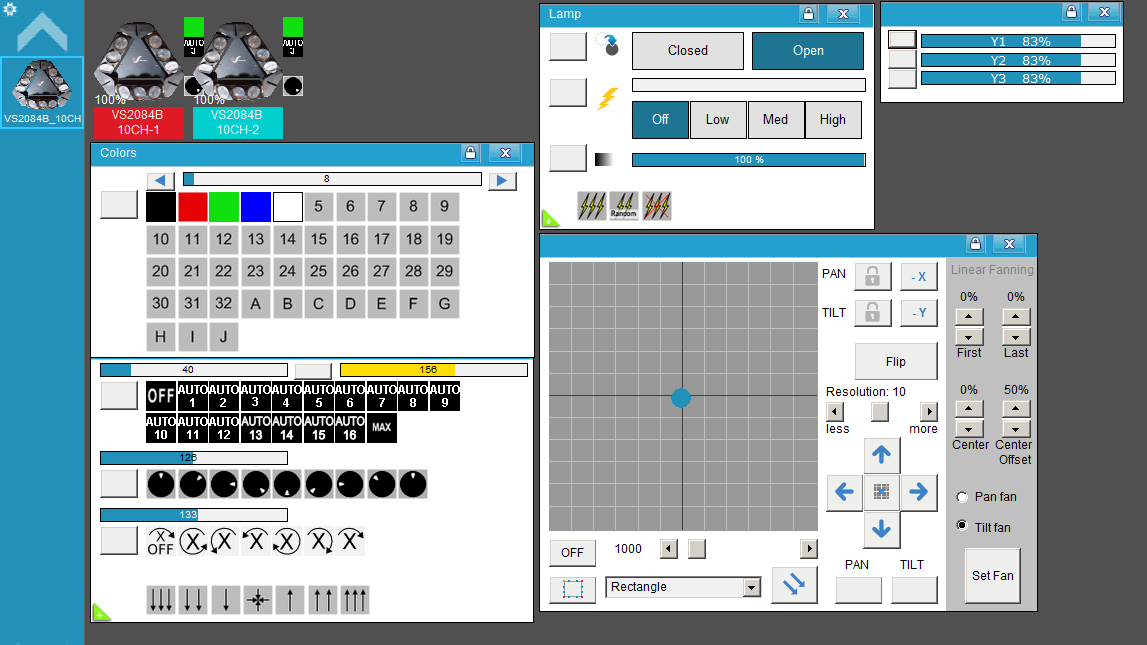This screenshot has width=1147, height=645.
Task: Select AUTO 9 program icon
Action: 445,396
